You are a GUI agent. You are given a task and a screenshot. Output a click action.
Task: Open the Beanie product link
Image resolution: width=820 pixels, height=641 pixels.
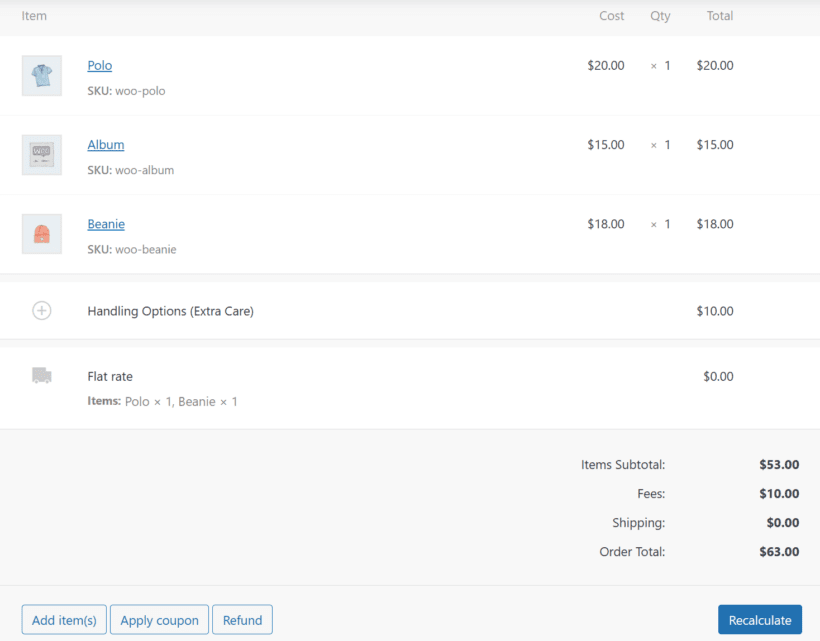coord(106,223)
